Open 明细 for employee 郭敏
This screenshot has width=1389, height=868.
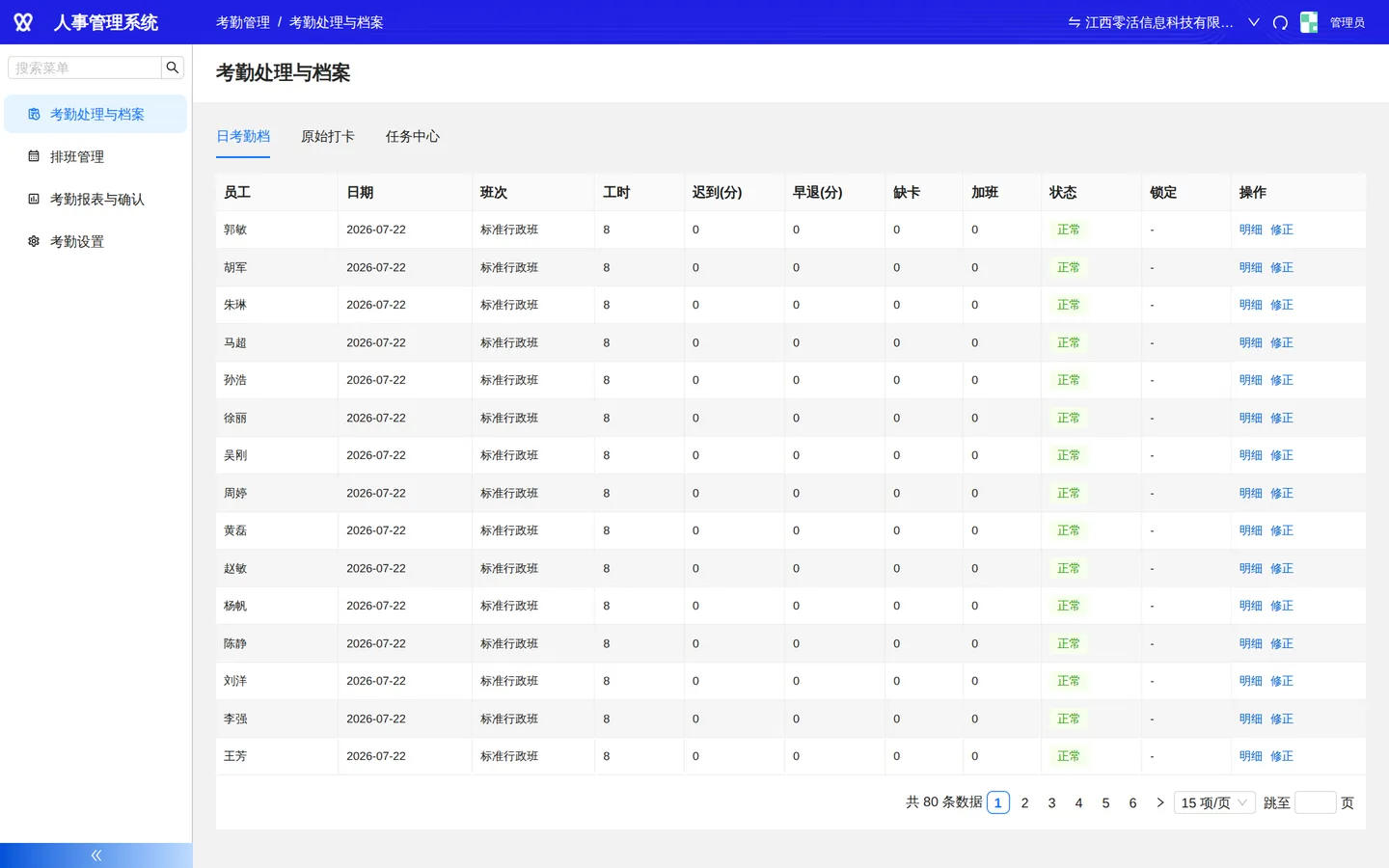point(1251,230)
